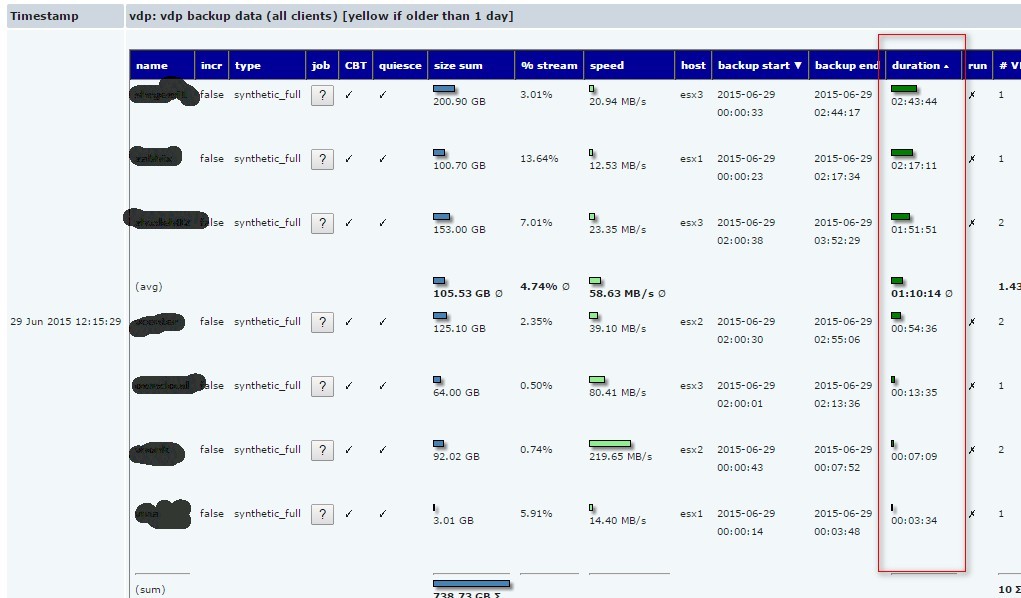Click the (avg) row label

pos(148,287)
